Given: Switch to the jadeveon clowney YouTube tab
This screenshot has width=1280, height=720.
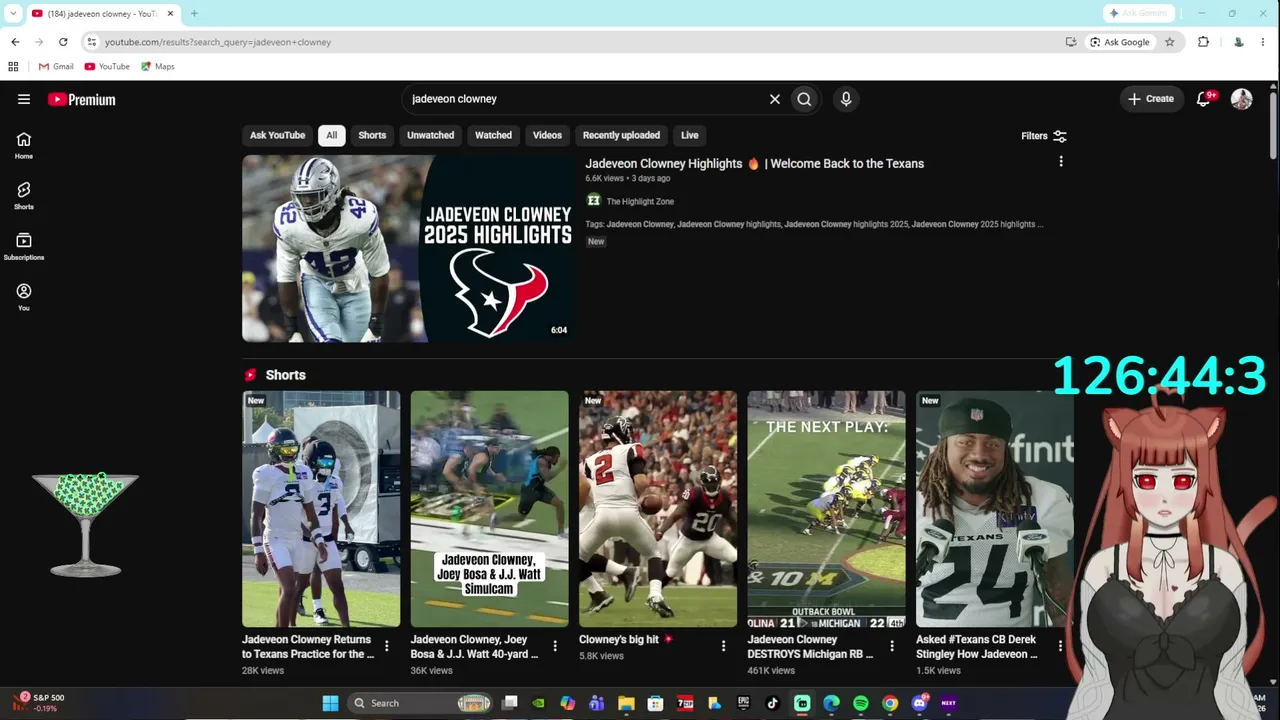Looking at the screenshot, I should click(x=102, y=14).
